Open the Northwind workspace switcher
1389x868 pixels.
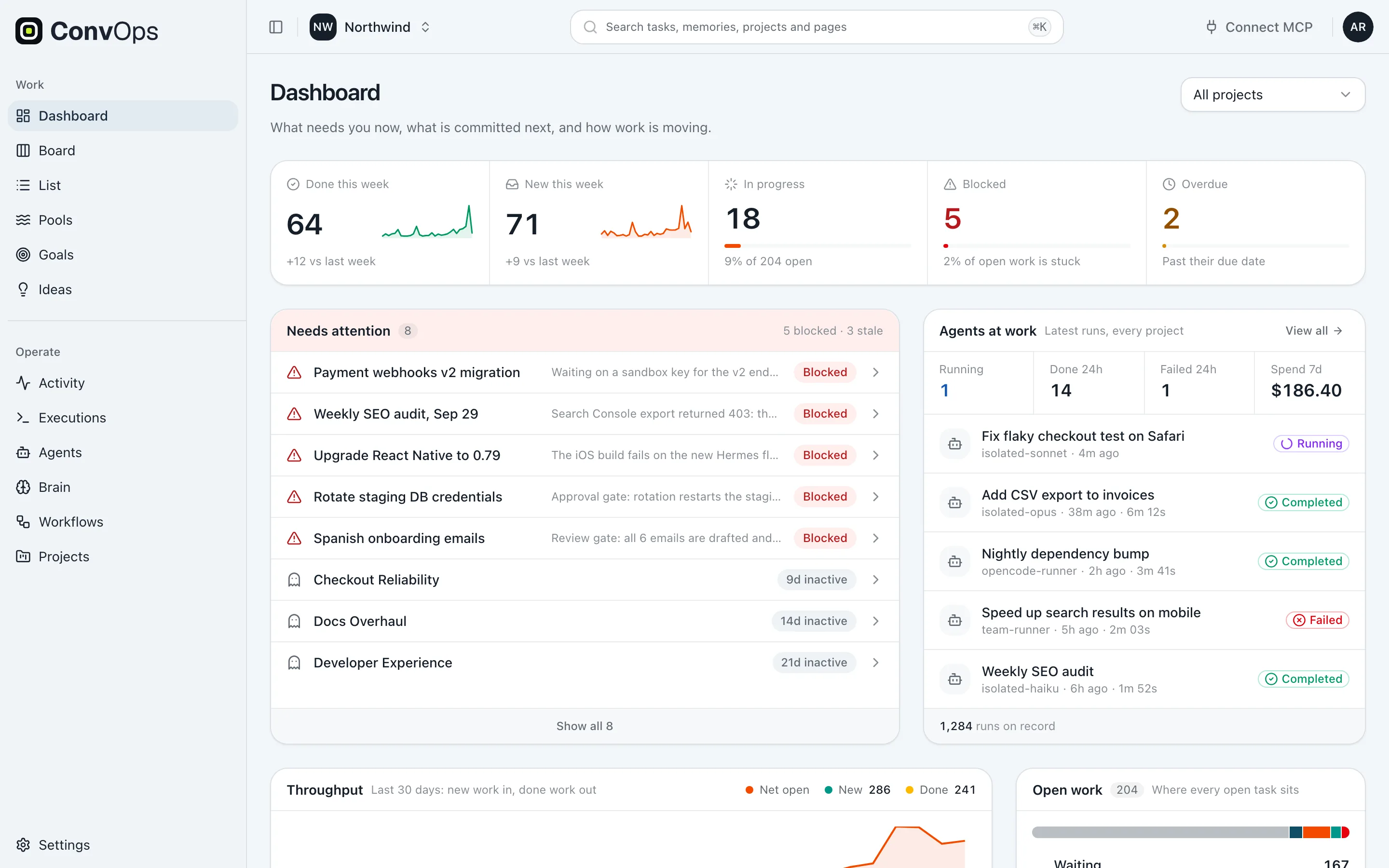pos(369,27)
